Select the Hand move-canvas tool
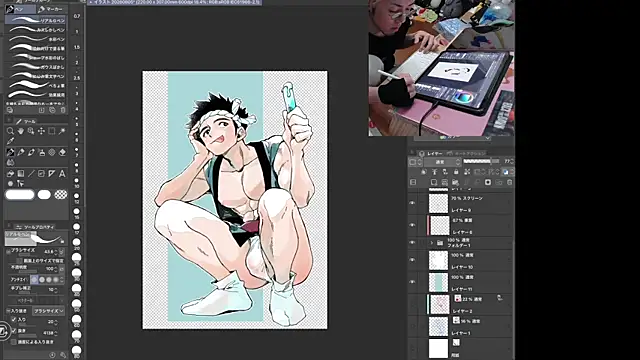Screen dimensions: 640x360 pyautogui.click(x=21, y=131)
